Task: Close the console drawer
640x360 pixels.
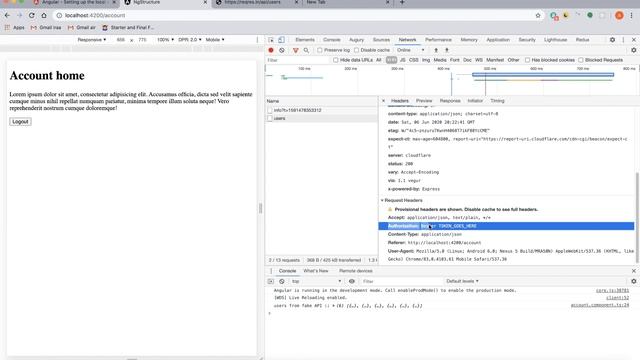Action: click(633, 271)
